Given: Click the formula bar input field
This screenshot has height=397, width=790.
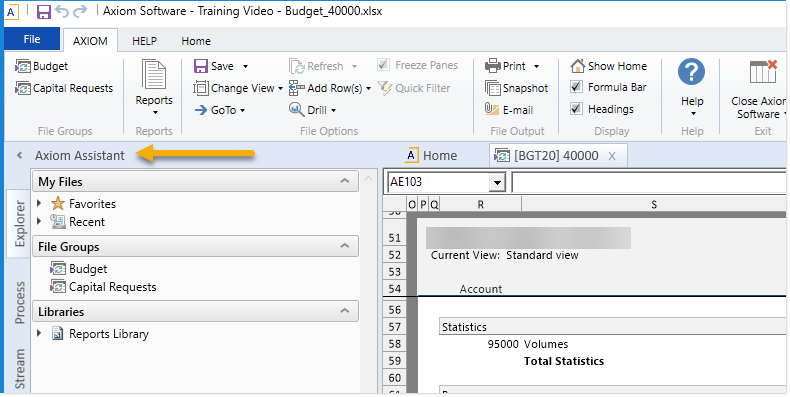Looking at the screenshot, I should pyautogui.click(x=649, y=182).
